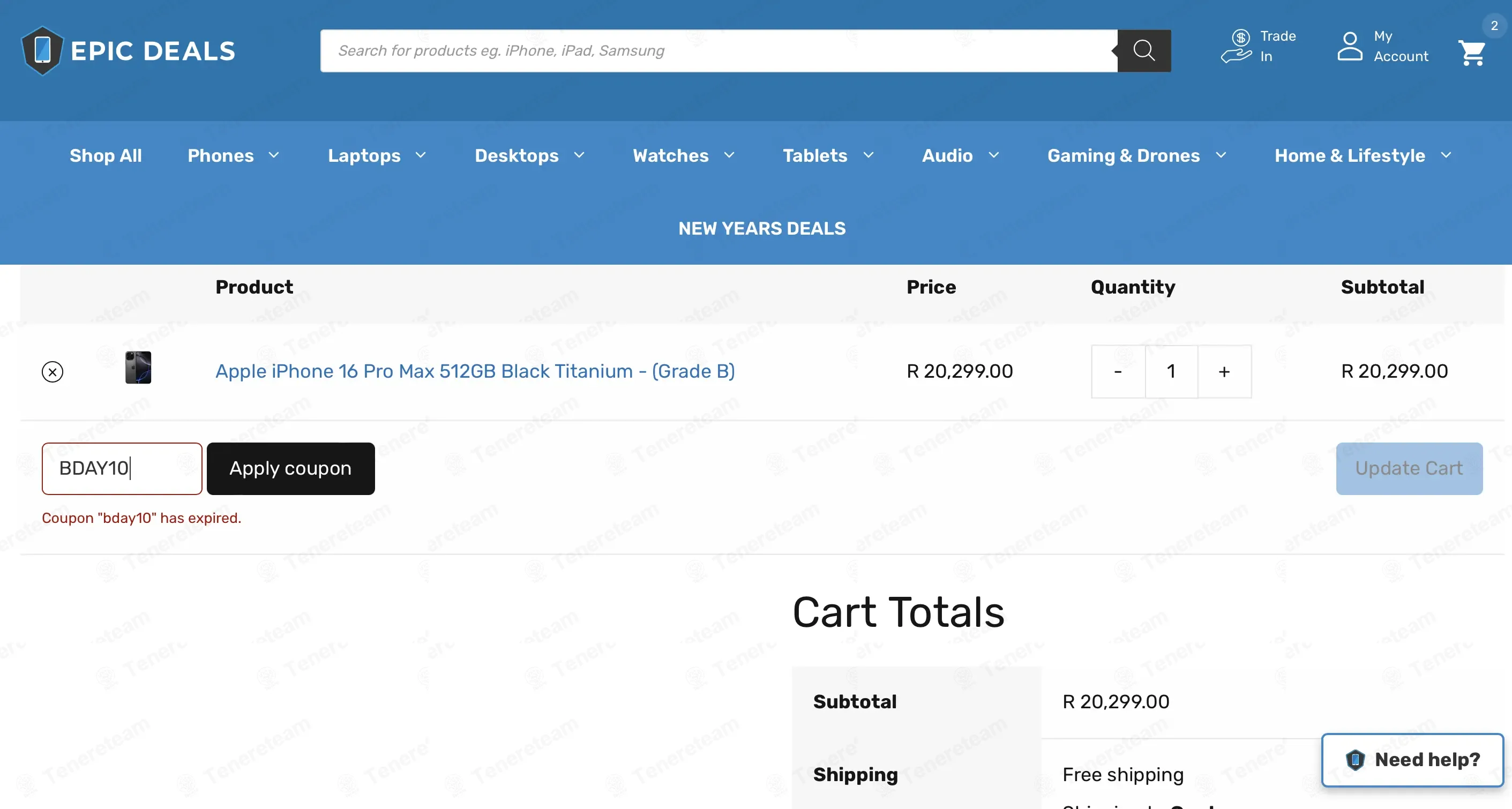
Task: Expand the Laptops menu chevron
Action: tap(420, 155)
